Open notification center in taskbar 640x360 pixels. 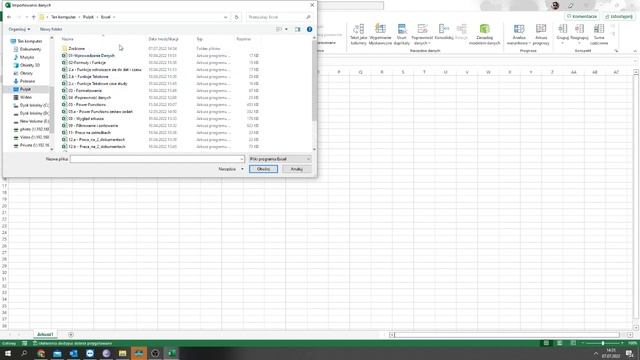click(630, 353)
